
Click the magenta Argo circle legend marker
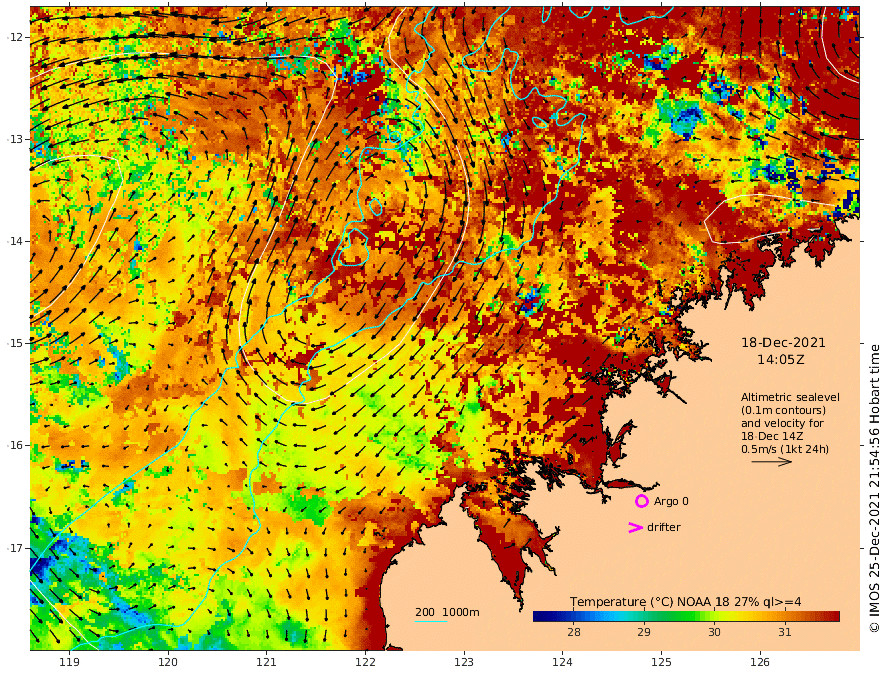click(641, 501)
